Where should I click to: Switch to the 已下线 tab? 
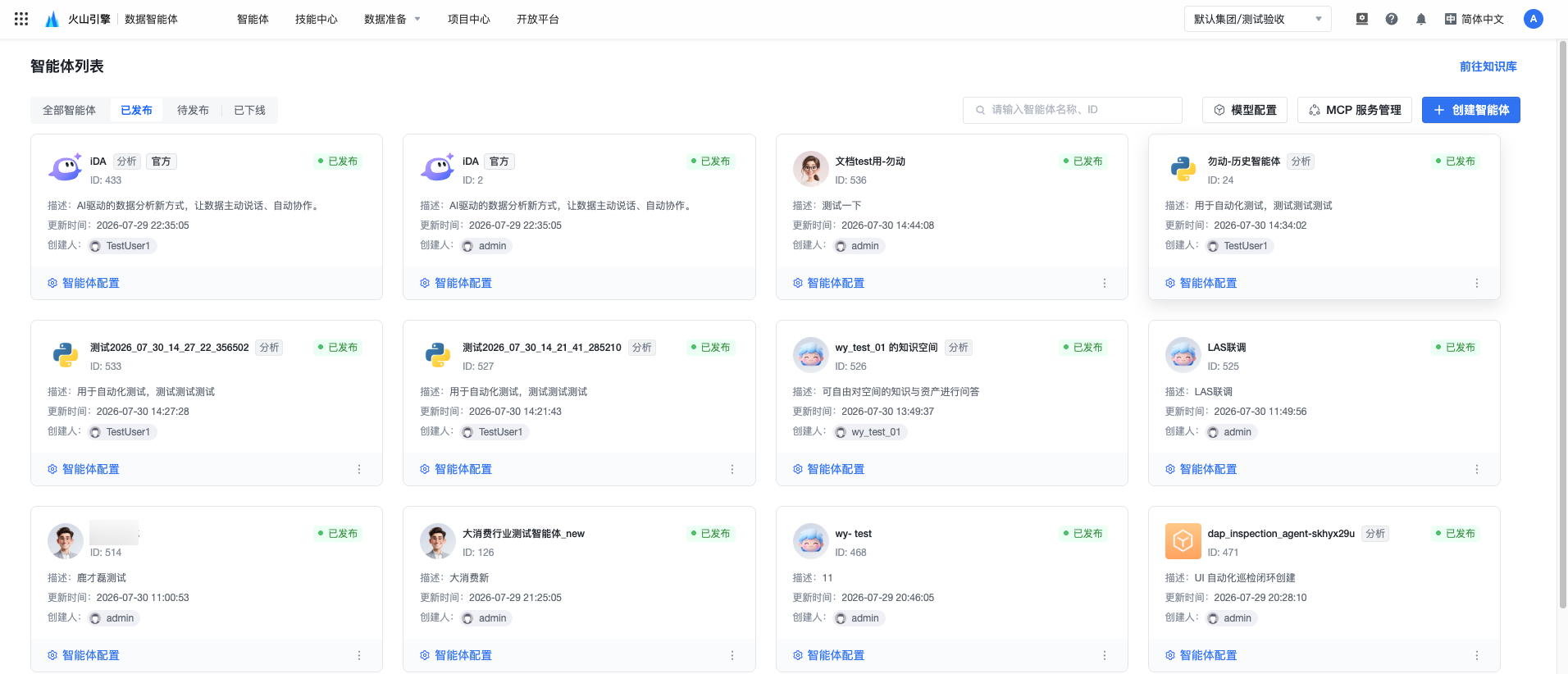coord(249,110)
